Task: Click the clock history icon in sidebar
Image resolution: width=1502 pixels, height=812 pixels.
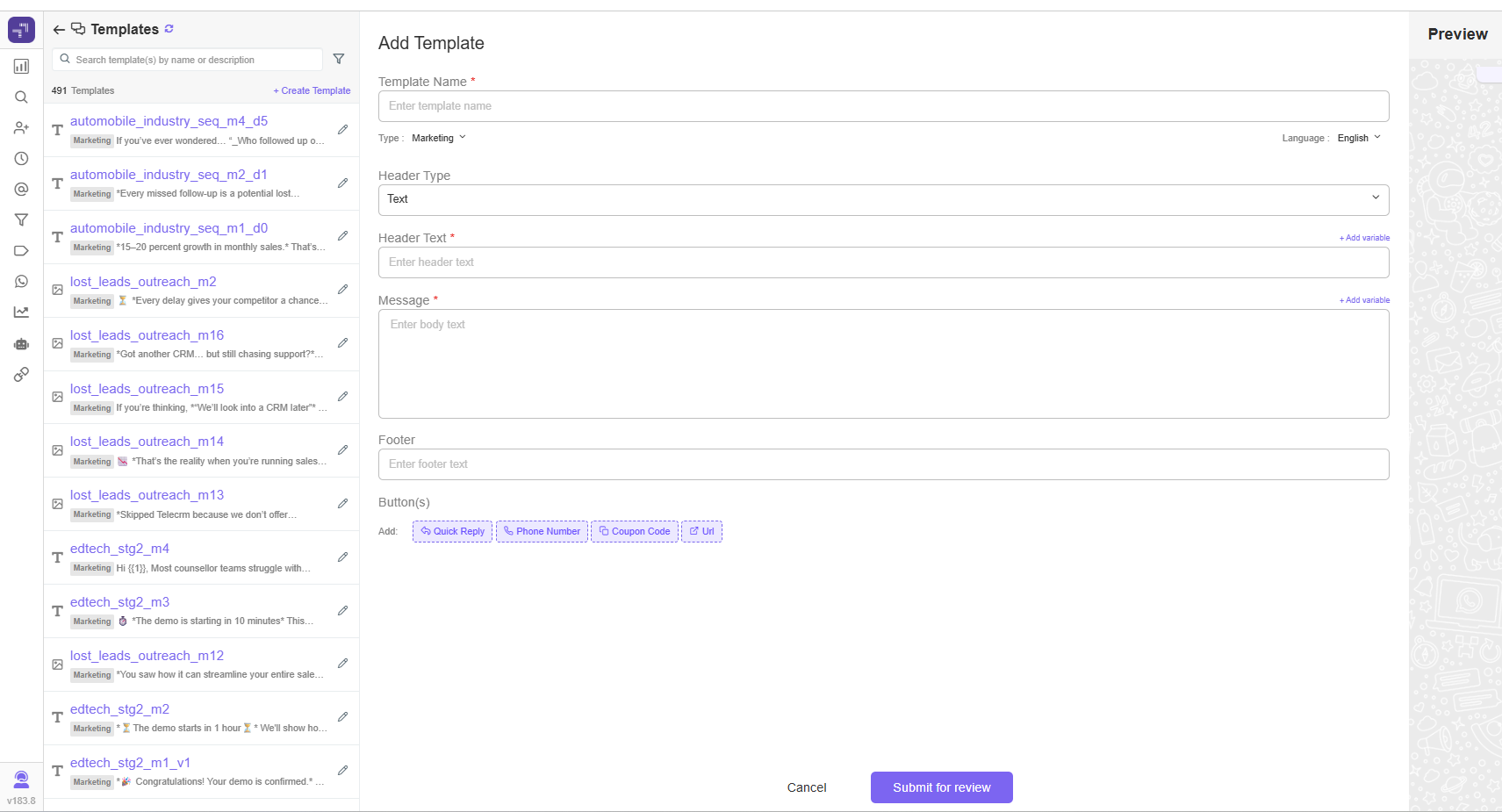Action: click(x=21, y=159)
